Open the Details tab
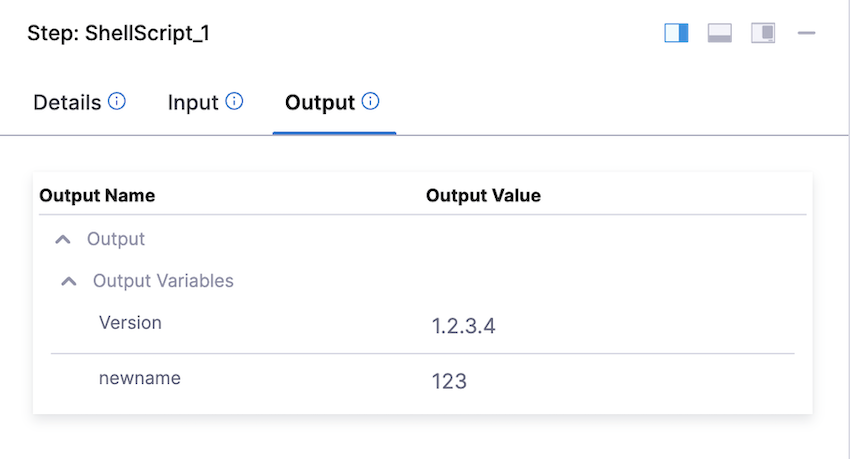The image size is (850, 459). coord(67,102)
